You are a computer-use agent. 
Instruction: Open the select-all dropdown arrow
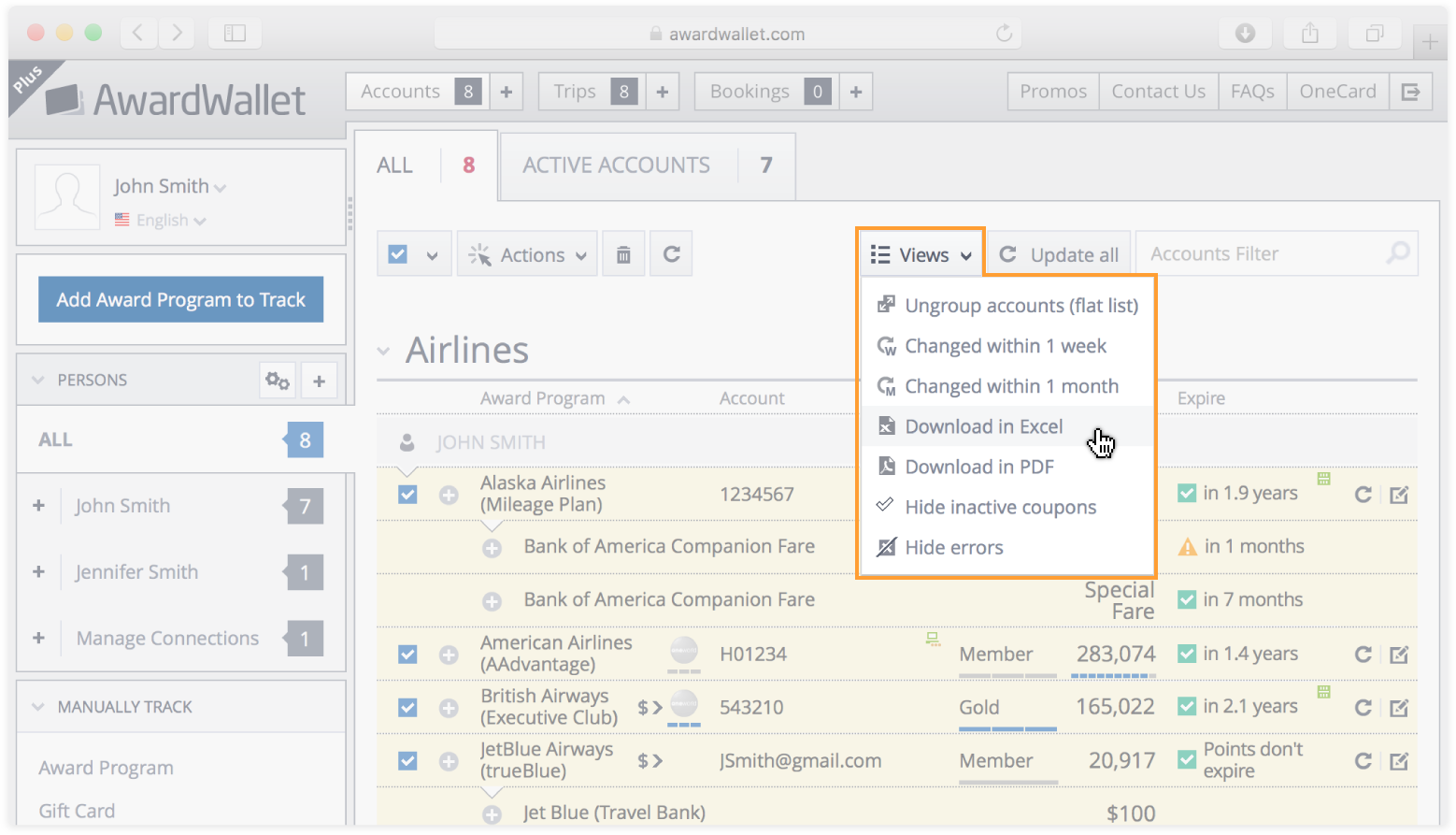pos(432,255)
